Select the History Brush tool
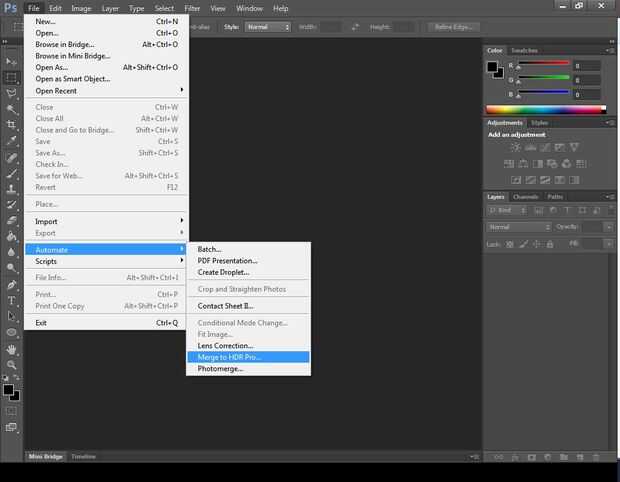The width and height of the screenshot is (620, 482). 11,204
